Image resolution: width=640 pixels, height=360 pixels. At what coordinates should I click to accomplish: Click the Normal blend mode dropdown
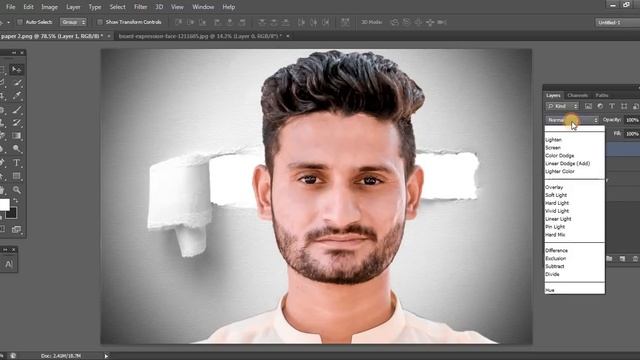[x=572, y=120]
